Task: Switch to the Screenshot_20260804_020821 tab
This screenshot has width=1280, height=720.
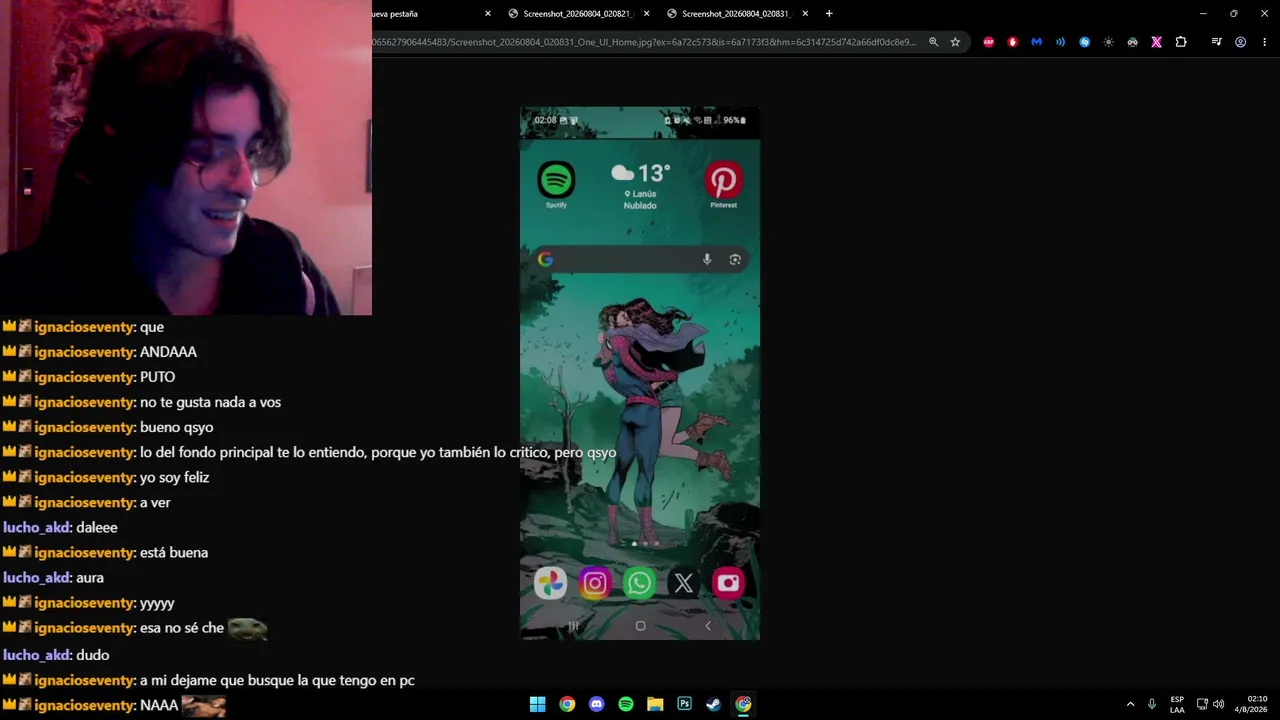Action: pyautogui.click(x=578, y=14)
